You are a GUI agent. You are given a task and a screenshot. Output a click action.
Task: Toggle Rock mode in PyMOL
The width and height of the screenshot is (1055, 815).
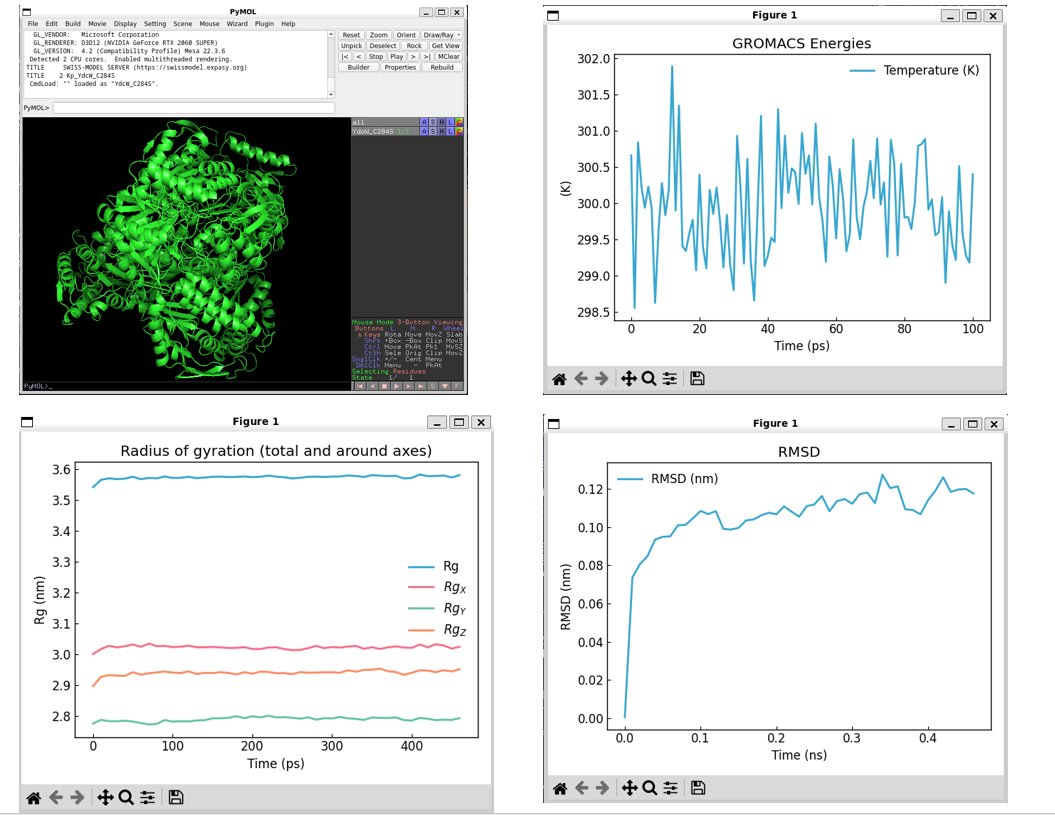(414, 46)
